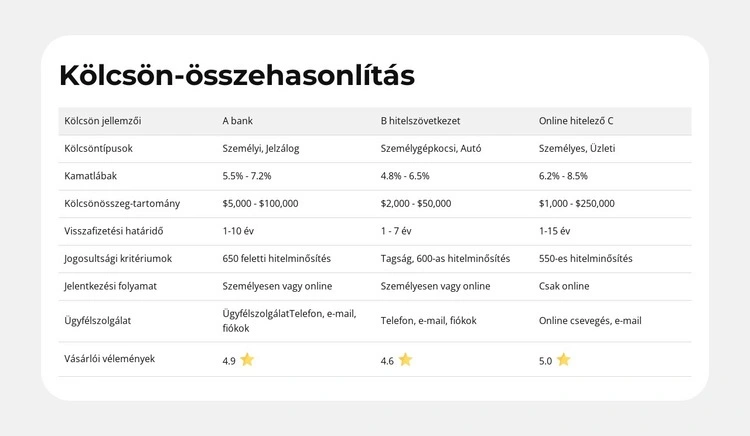Click the Kölcsöntípusok row label

[98, 148]
